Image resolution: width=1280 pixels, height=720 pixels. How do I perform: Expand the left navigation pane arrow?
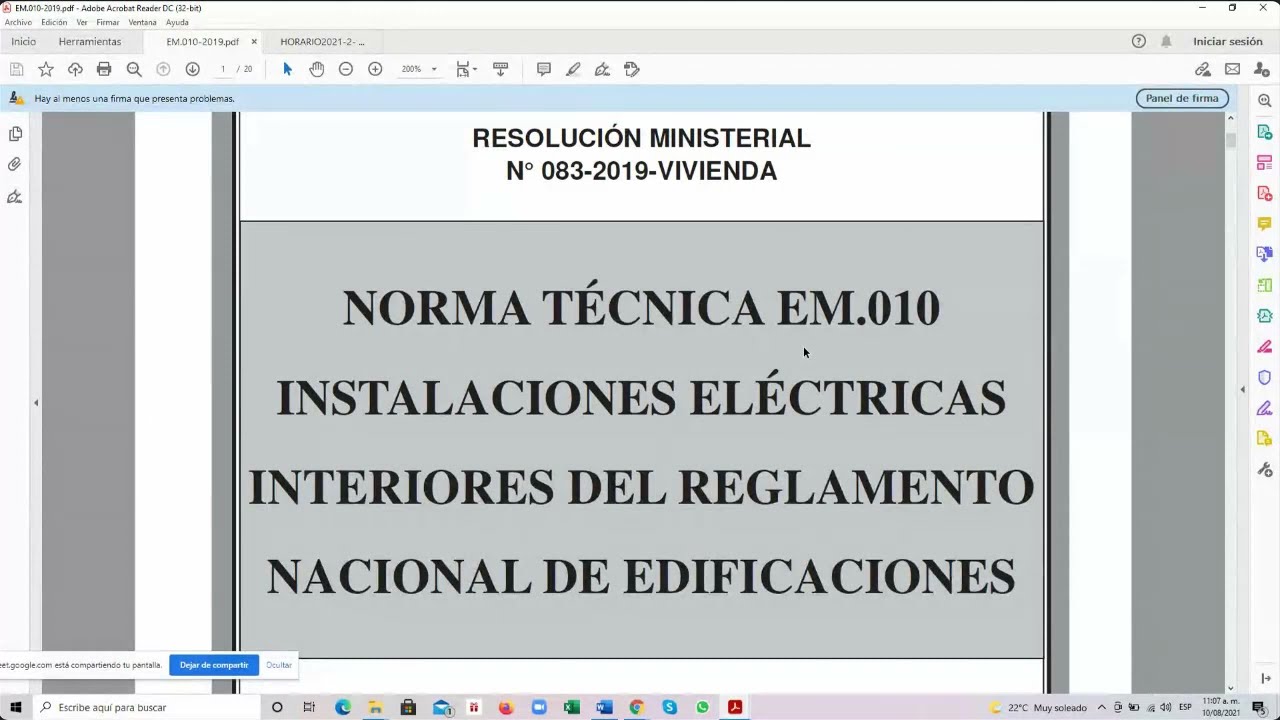point(36,403)
